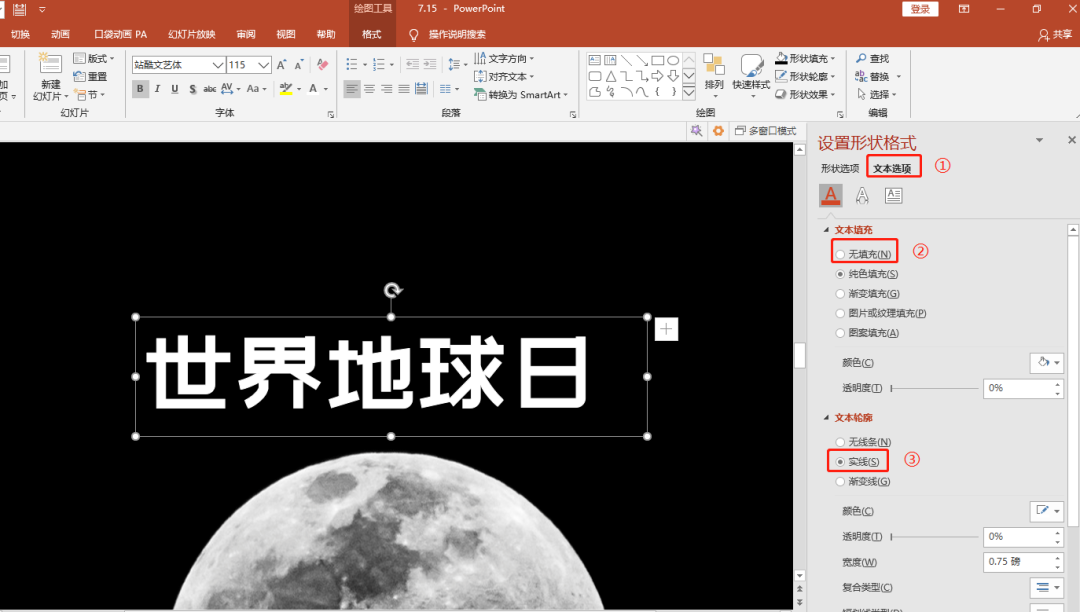Click the outline width (宽度) input field
1080x612 pixels.
(x=1018, y=562)
